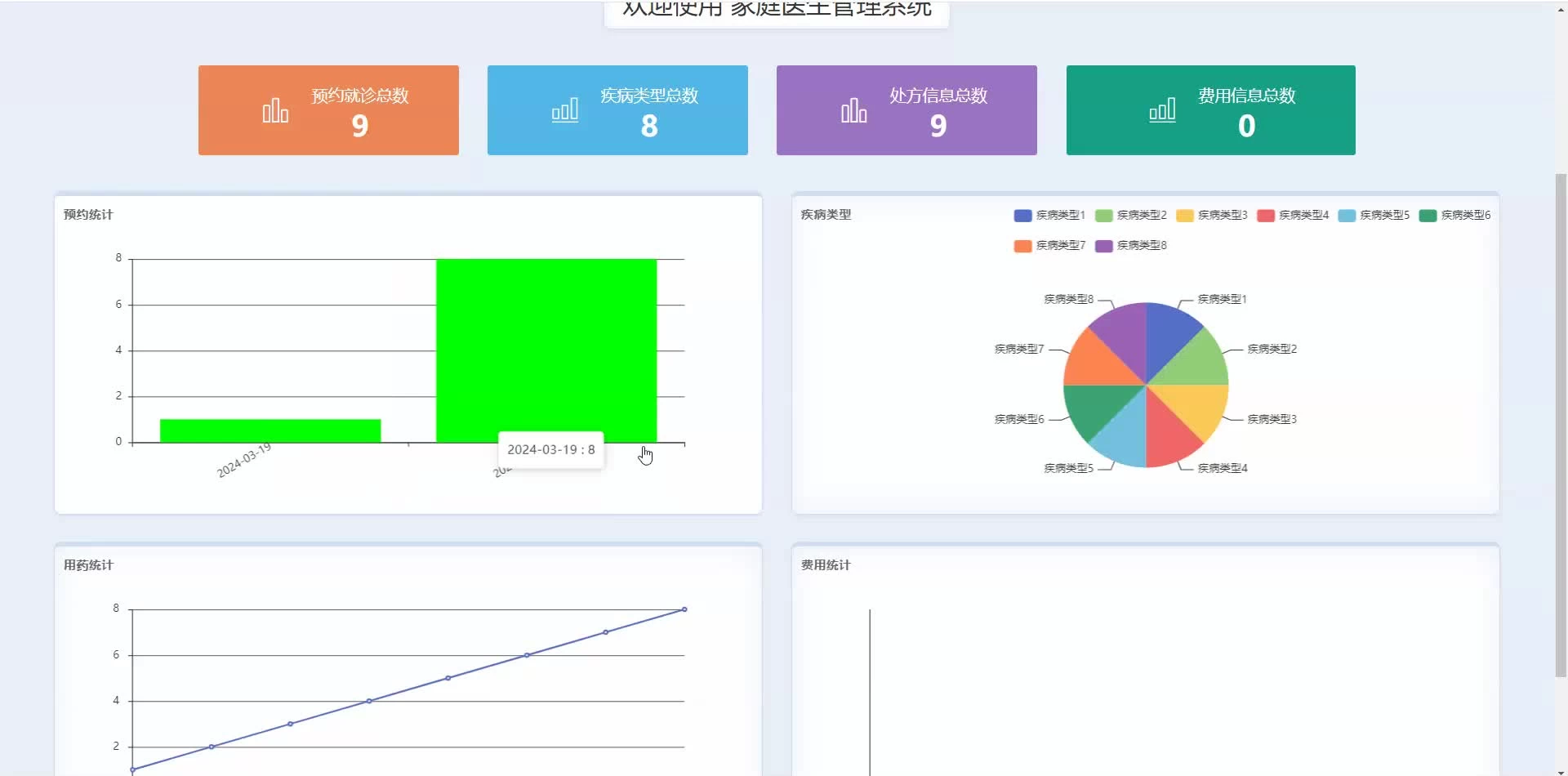The image size is (1568, 776).
Task: Click the 费用信息总数 label
Action: [x=1247, y=96]
